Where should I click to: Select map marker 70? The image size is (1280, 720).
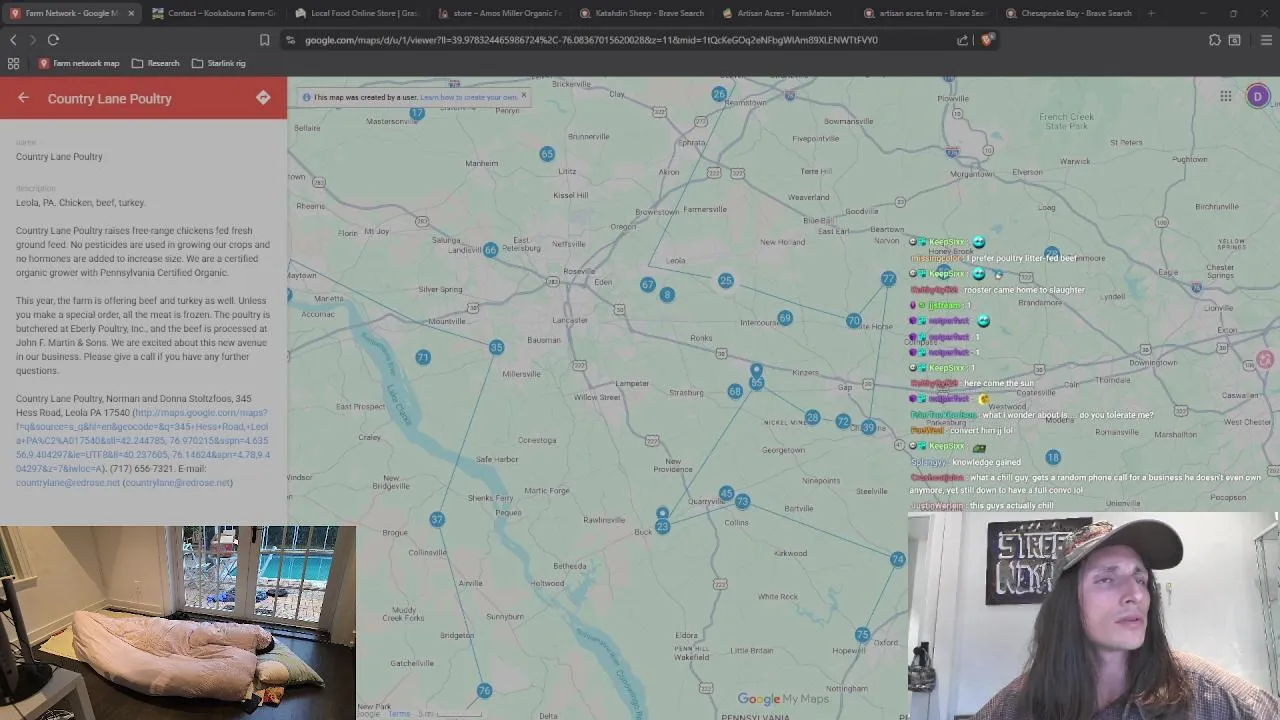click(x=853, y=321)
